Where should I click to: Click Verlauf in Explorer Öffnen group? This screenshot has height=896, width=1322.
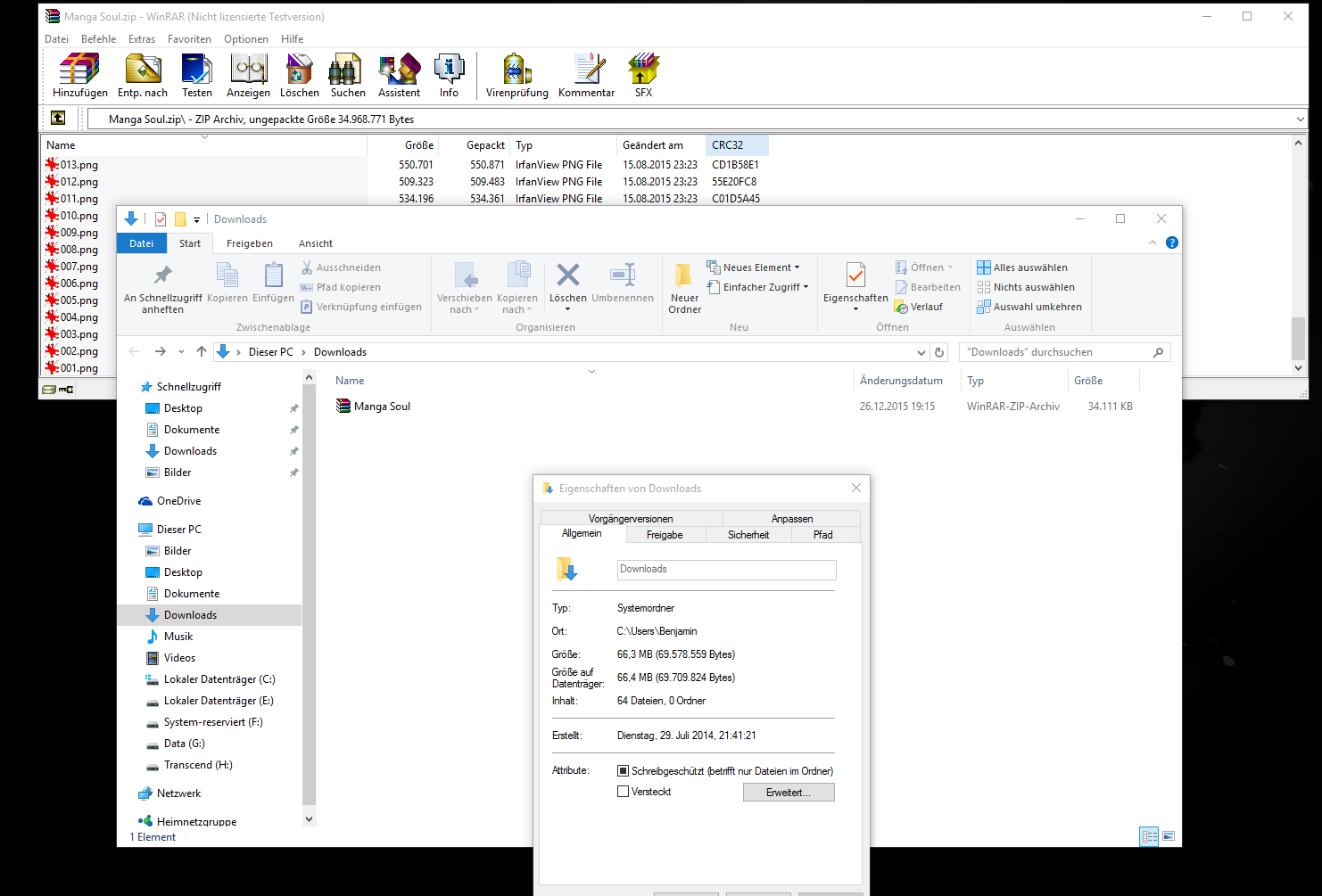(918, 307)
